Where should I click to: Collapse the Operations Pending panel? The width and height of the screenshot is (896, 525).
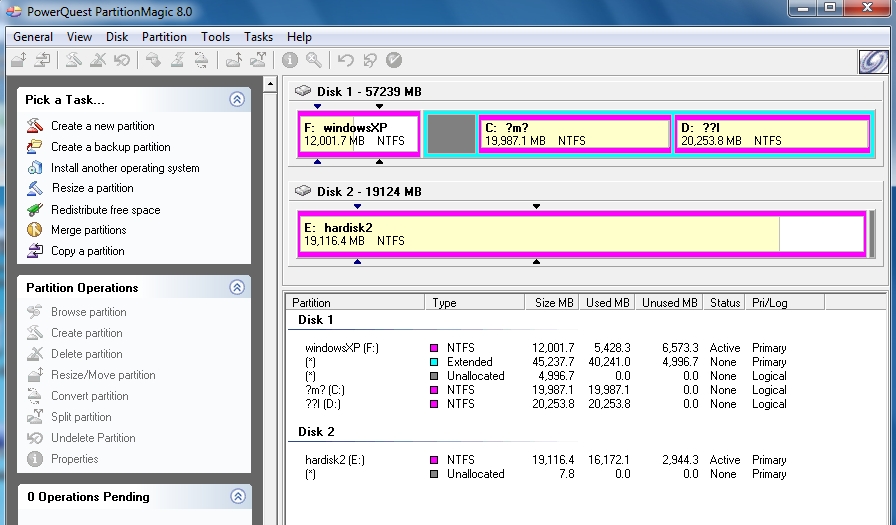coord(237,496)
